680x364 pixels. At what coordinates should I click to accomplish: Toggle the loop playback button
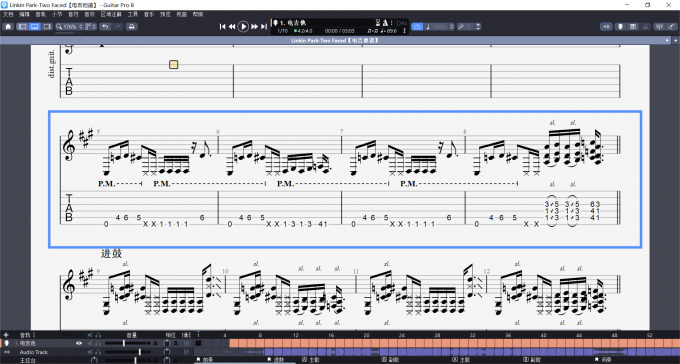417,26
